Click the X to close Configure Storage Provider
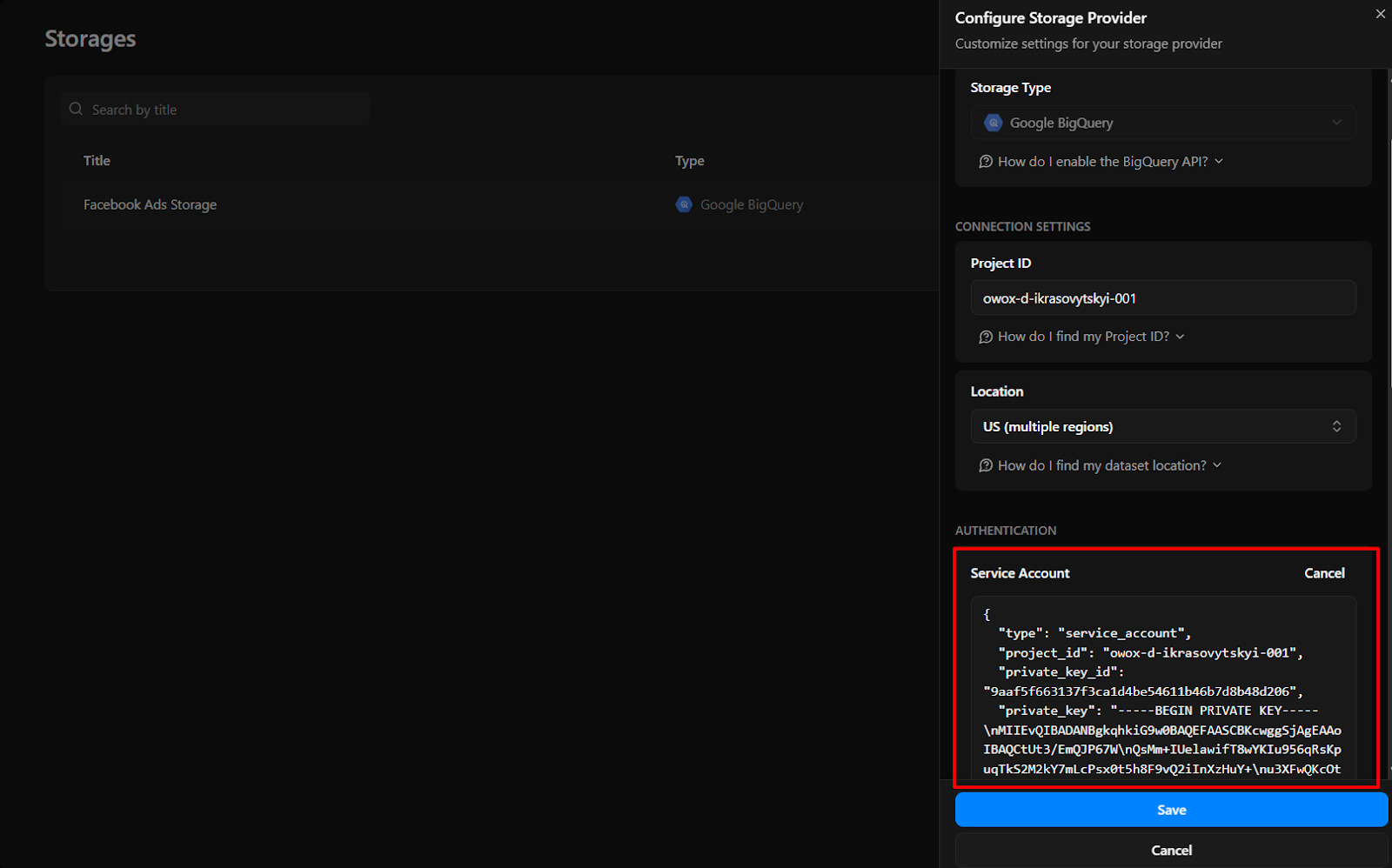1392x868 pixels. point(1380,14)
